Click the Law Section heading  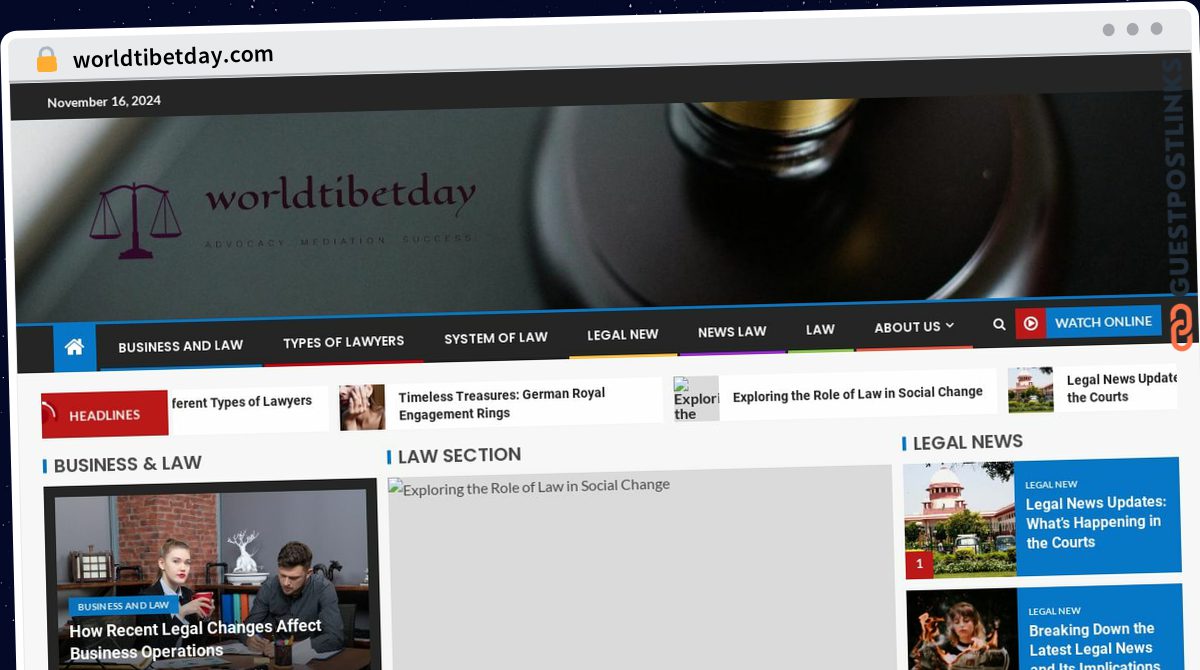tap(459, 455)
